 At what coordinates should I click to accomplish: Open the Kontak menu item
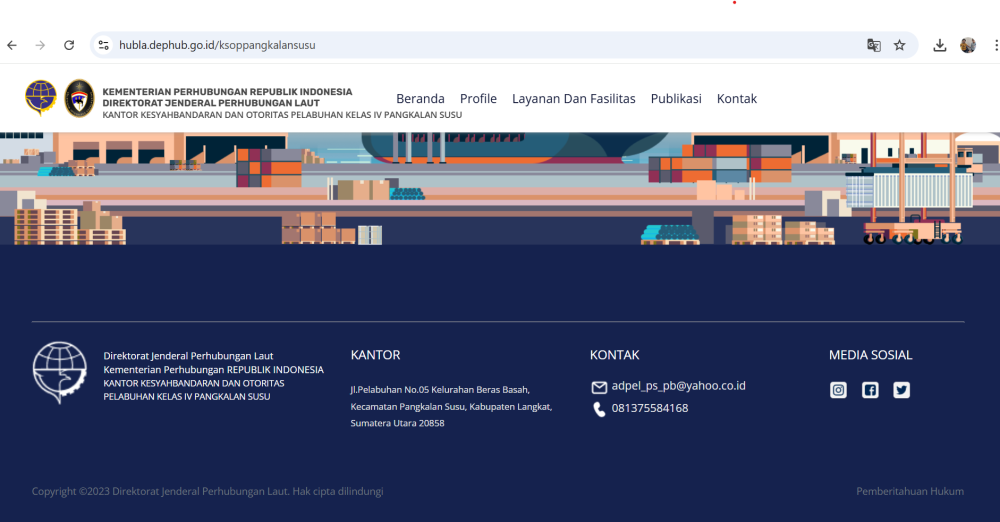coord(737,99)
